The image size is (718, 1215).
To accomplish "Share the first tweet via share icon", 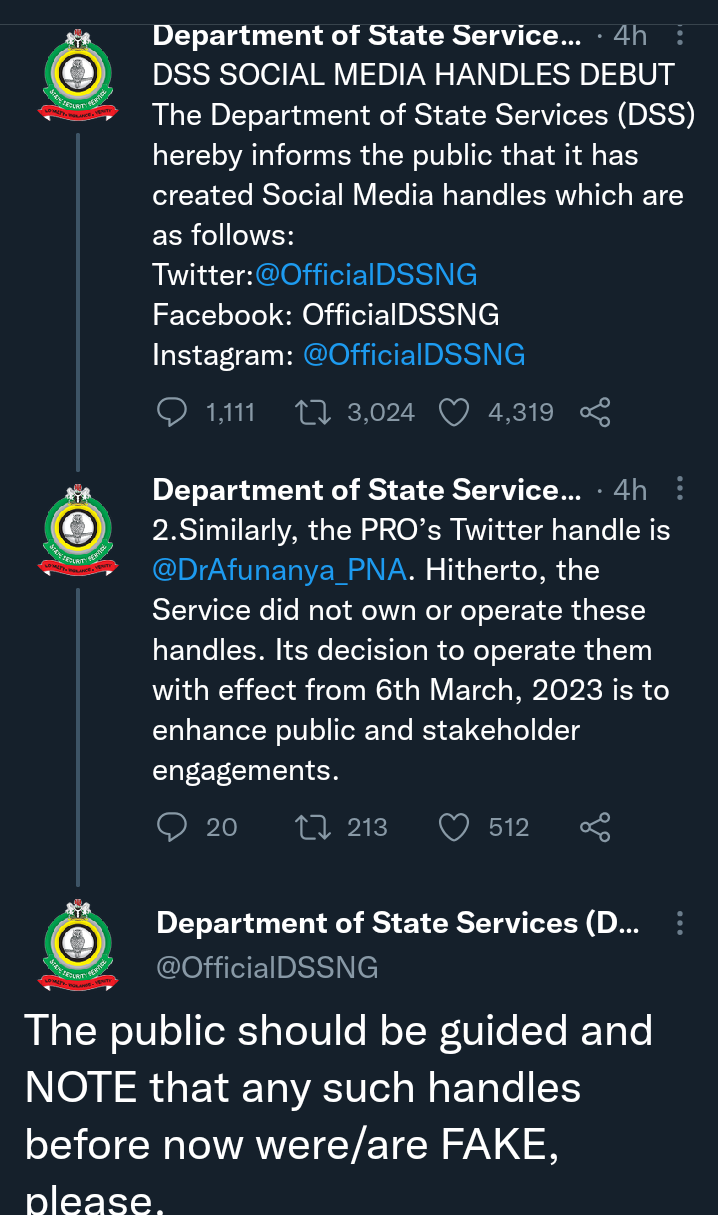I will point(595,412).
